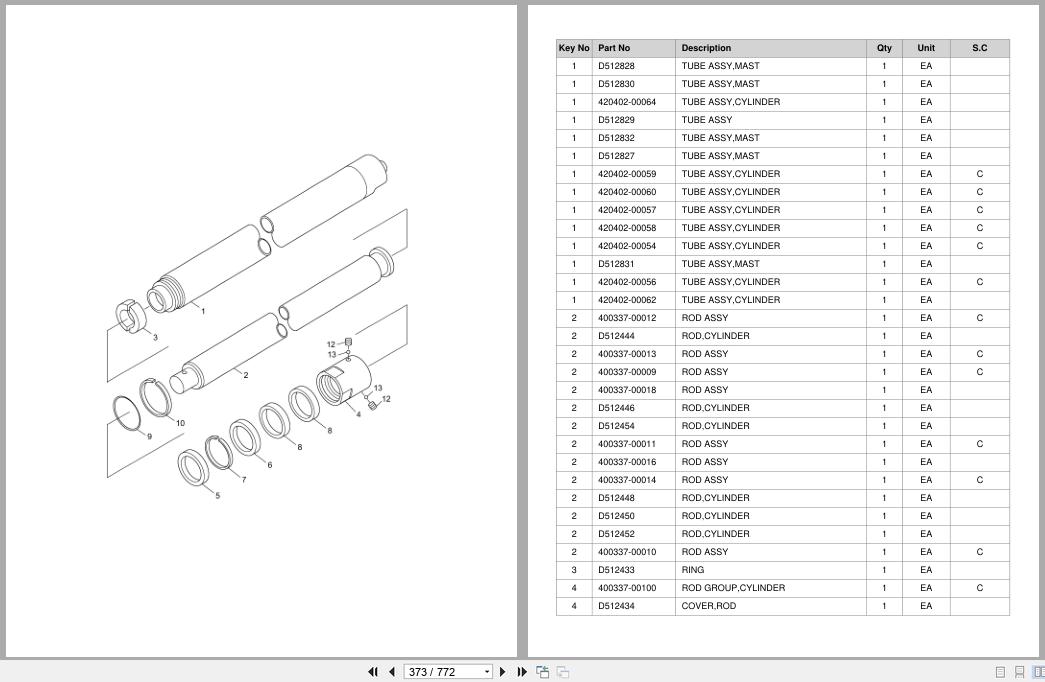Go to the next page
This screenshot has height=682, width=1045.
coord(503,671)
